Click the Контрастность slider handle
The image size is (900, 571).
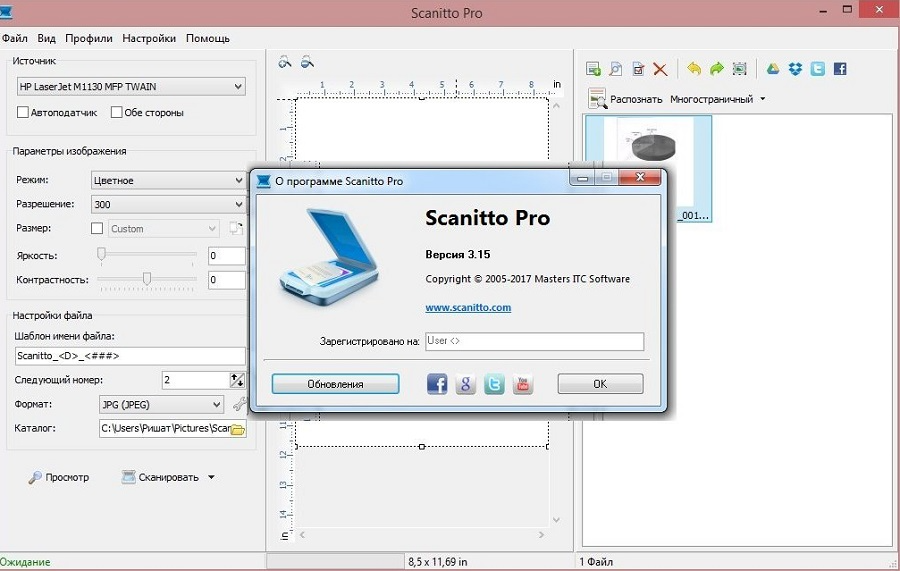click(x=147, y=279)
